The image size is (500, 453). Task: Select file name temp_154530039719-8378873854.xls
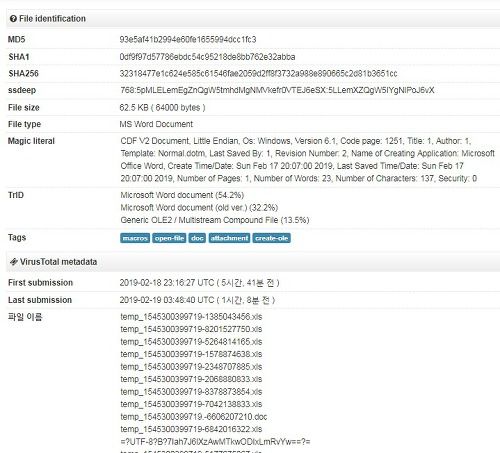point(191,392)
